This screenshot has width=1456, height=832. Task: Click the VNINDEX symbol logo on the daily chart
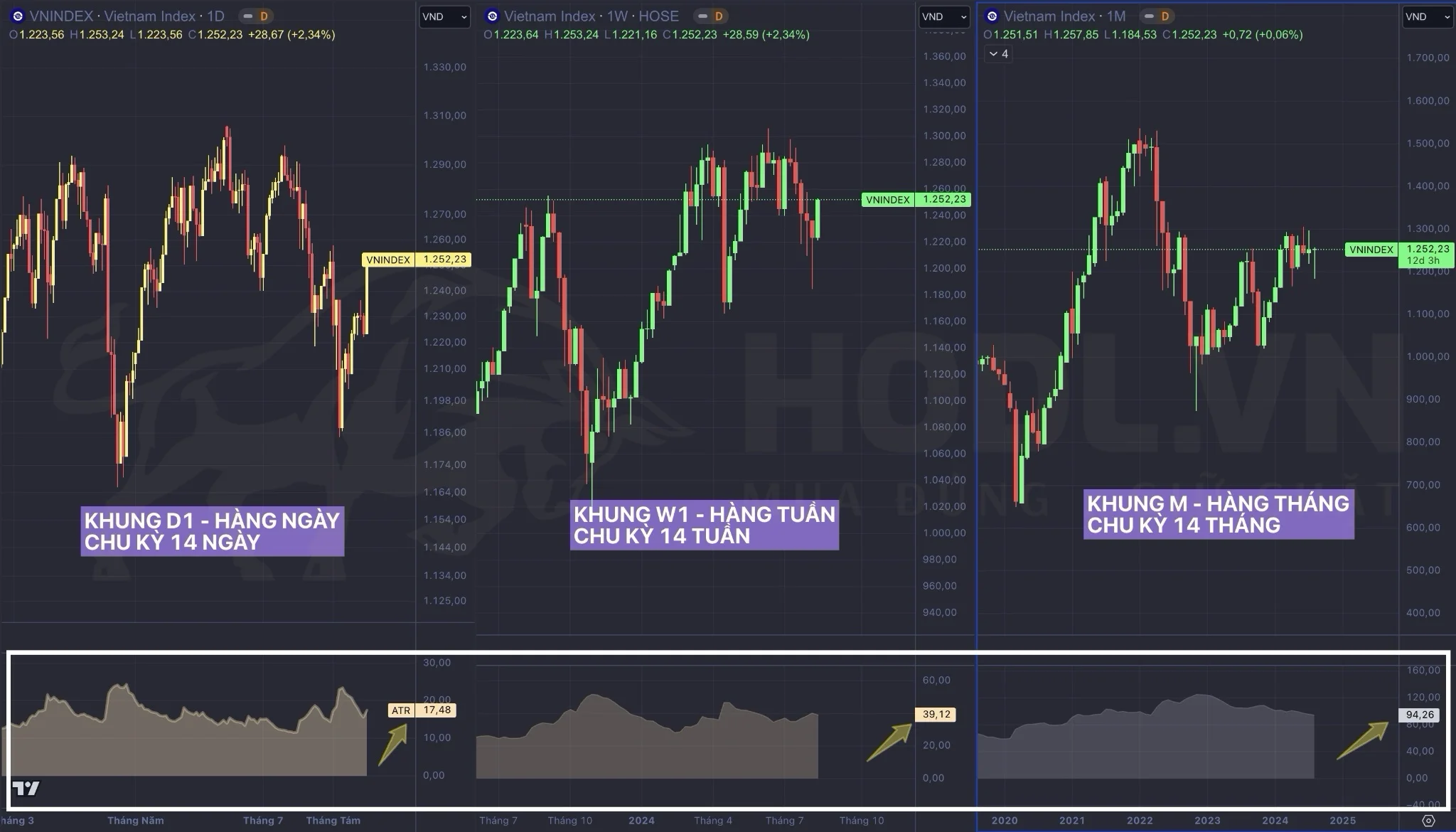(18, 16)
